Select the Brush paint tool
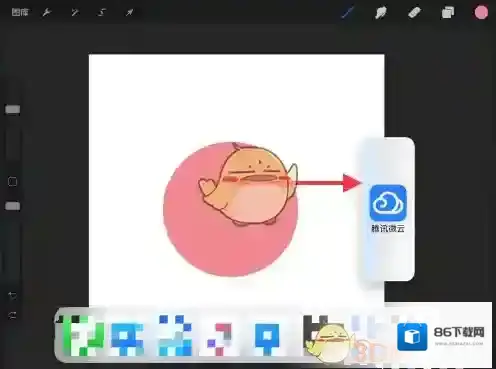 click(348, 13)
